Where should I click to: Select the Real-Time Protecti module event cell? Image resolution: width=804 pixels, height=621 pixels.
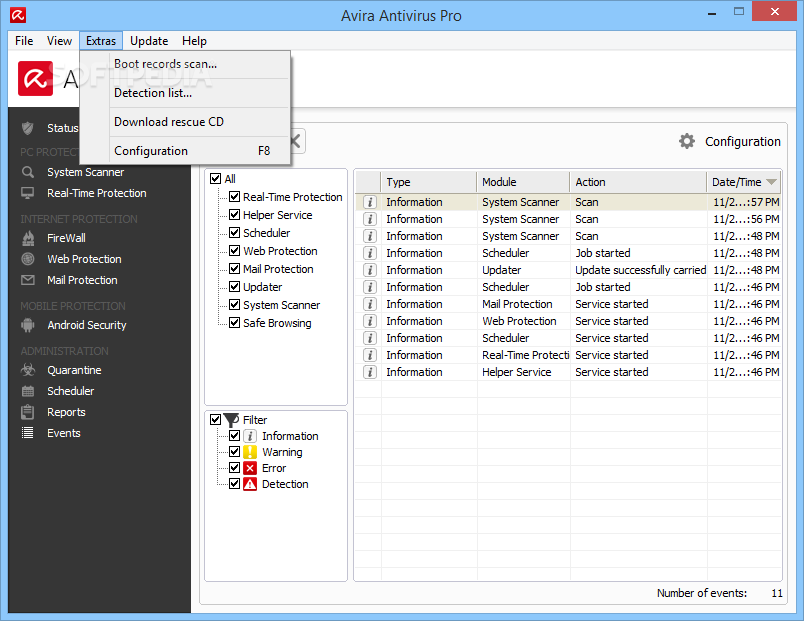(526, 355)
